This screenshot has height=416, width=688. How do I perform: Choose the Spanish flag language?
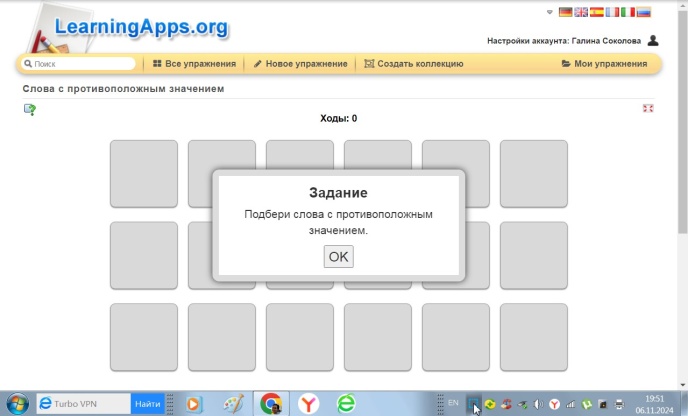[x=597, y=12]
